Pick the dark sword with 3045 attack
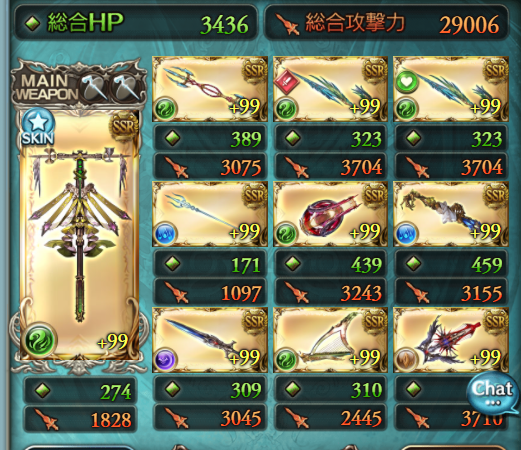521x450 pixels. (210, 340)
